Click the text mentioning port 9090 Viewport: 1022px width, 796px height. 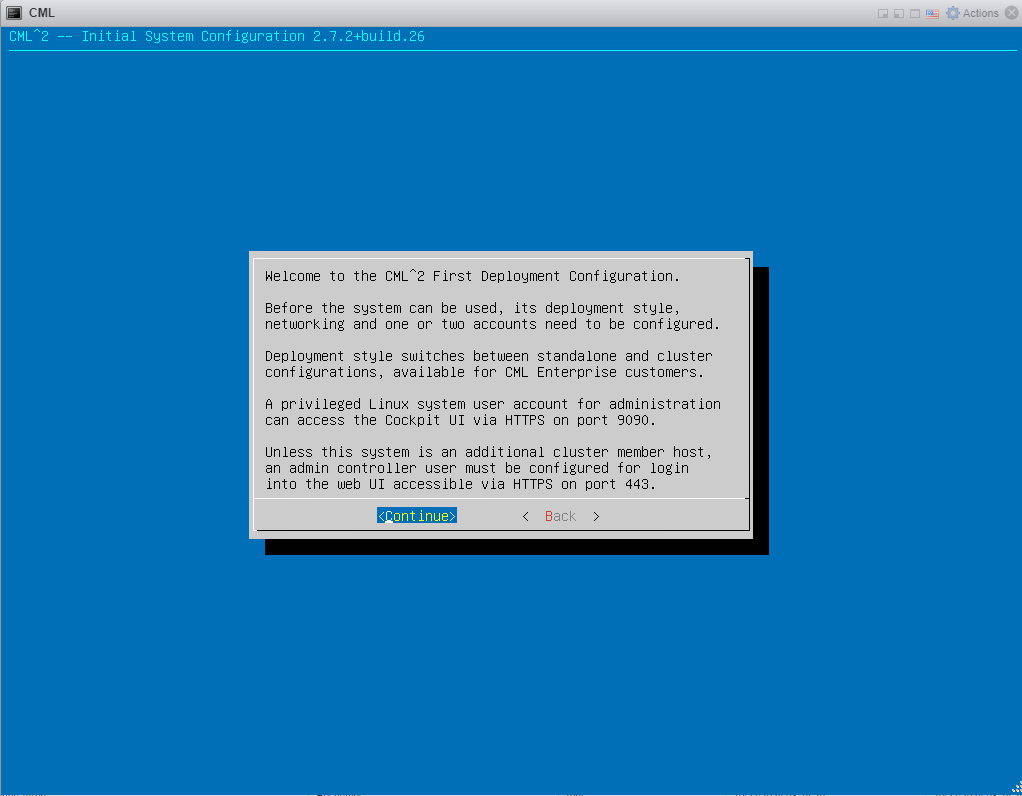[460, 420]
